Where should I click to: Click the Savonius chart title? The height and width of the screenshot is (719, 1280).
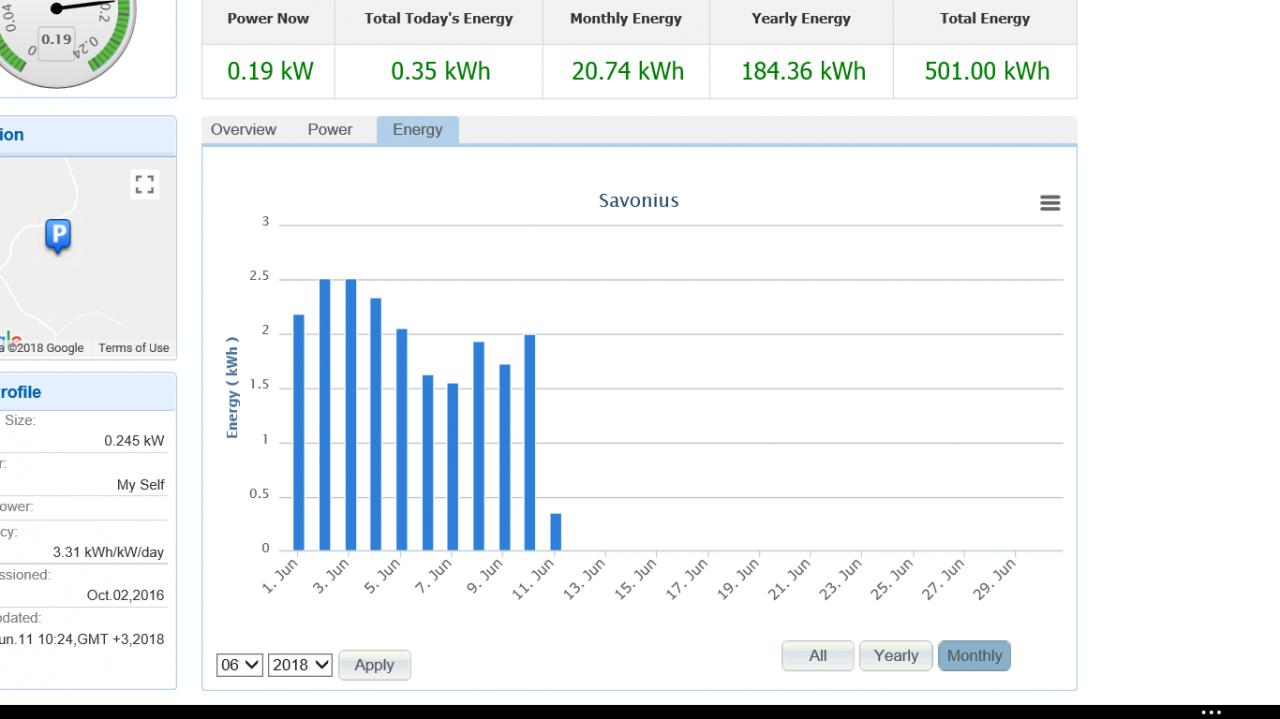(639, 200)
